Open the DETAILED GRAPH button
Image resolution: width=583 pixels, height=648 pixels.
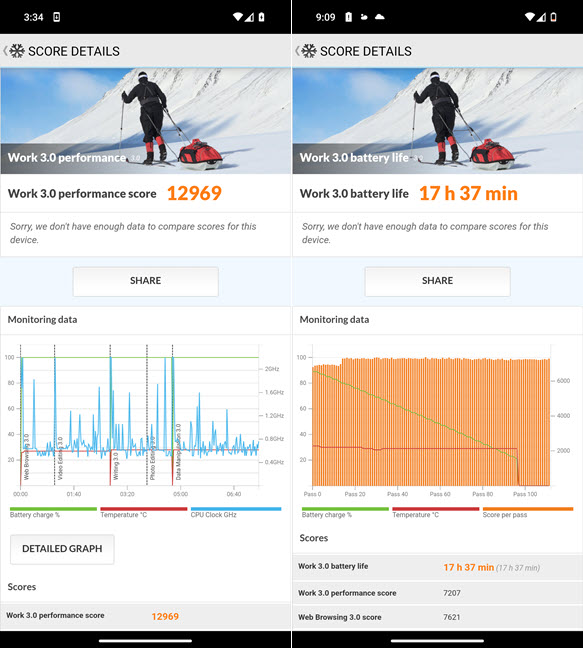(x=62, y=549)
